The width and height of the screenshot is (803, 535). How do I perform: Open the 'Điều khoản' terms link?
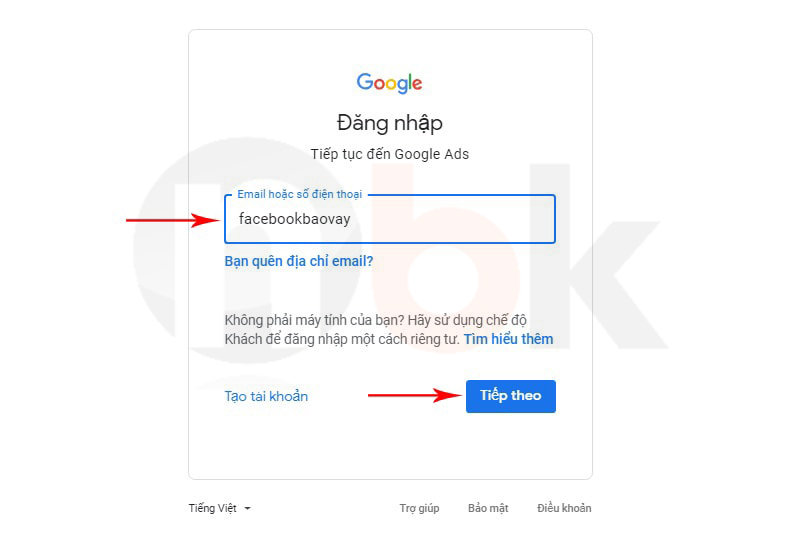click(564, 508)
